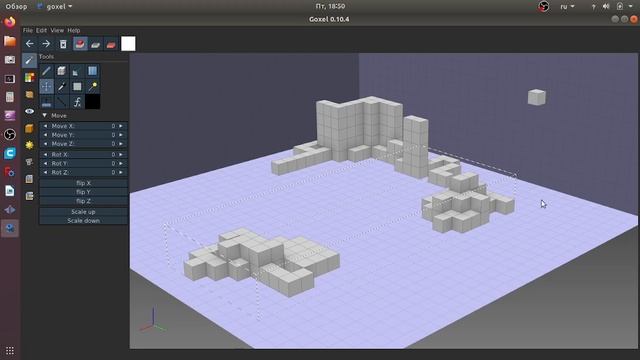Open the Material panel cube icon
This screenshot has height=360, width=640.
point(29,129)
